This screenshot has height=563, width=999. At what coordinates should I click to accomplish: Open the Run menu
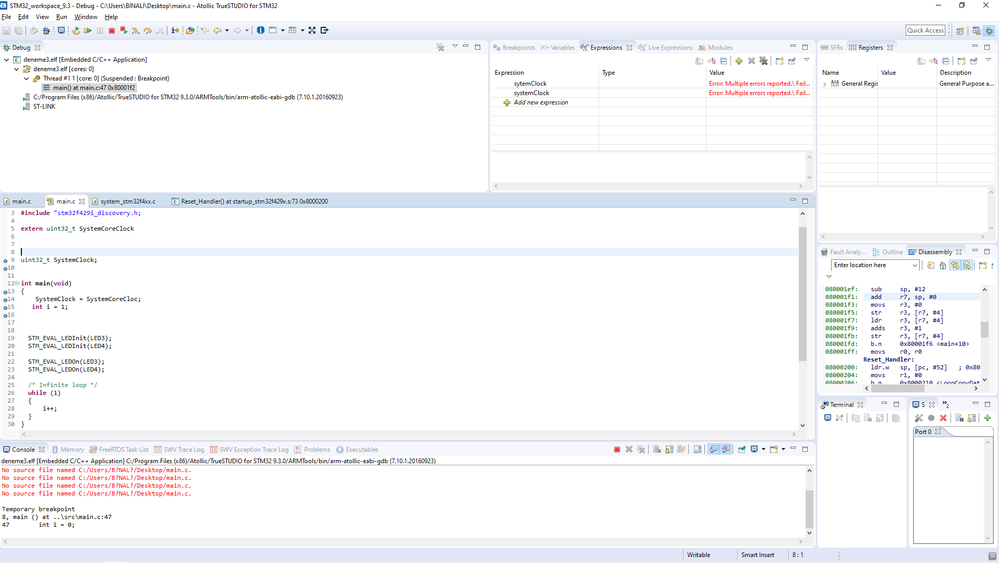pos(61,17)
